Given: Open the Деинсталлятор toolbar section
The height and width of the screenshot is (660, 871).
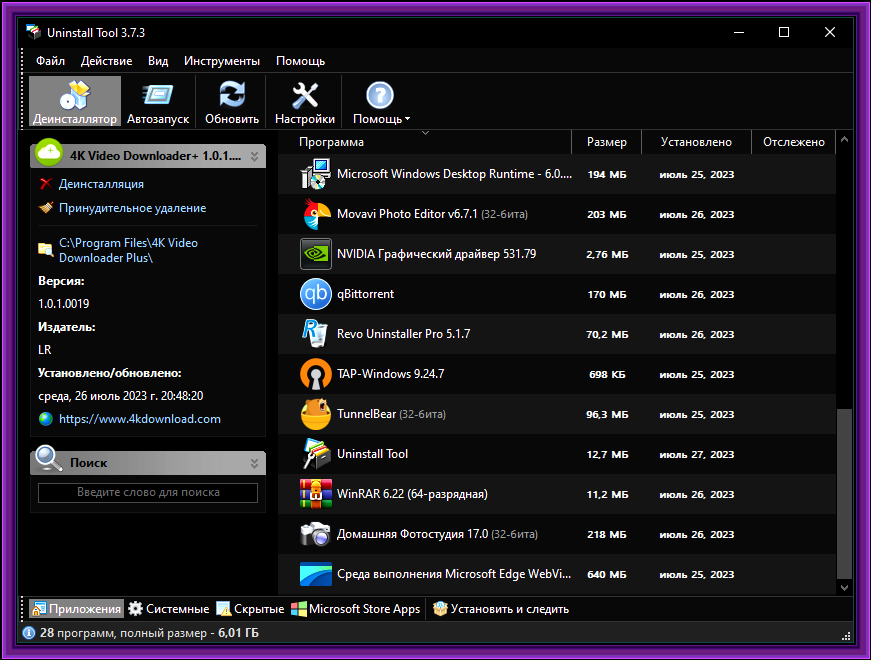Looking at the screenshot, I should point(74,102).
